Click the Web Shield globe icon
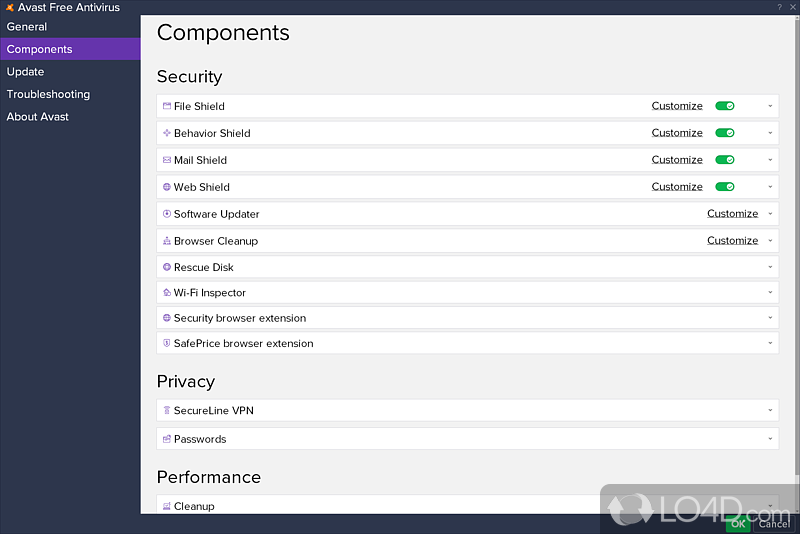This screenshot has width=800, height=534. coord(166,187)
